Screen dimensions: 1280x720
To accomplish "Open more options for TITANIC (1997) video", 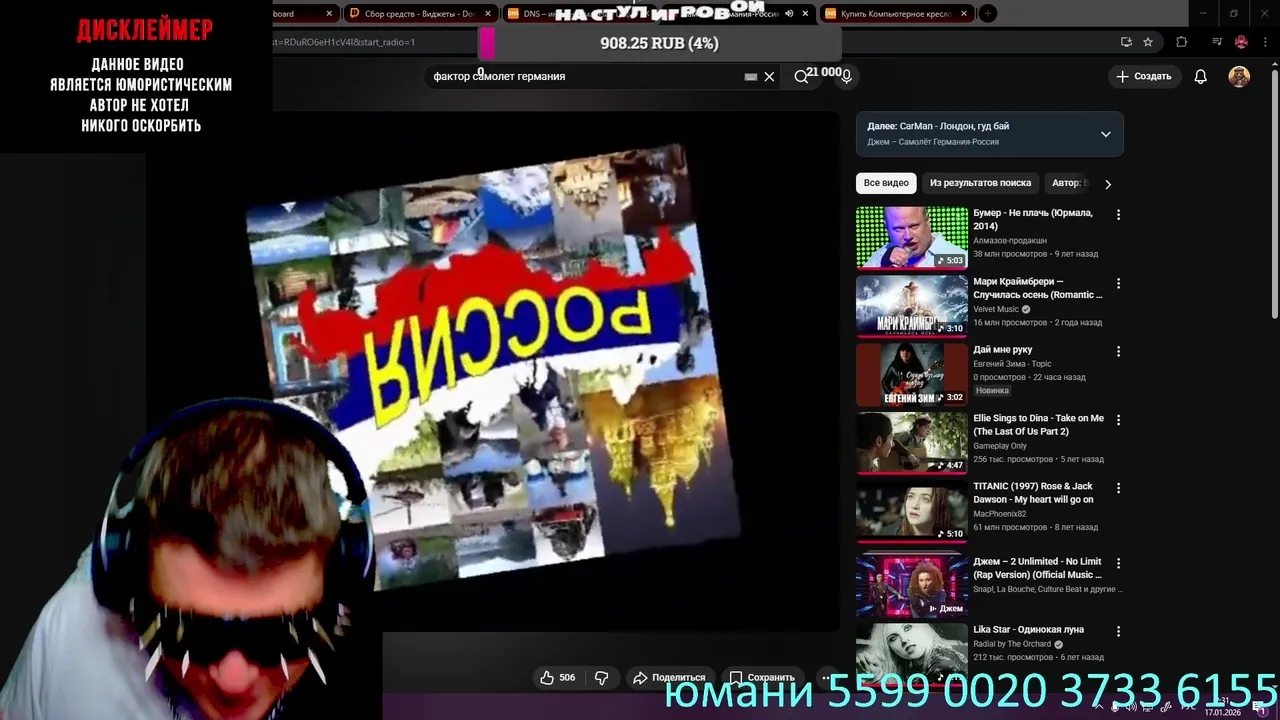I will 1118,488.
